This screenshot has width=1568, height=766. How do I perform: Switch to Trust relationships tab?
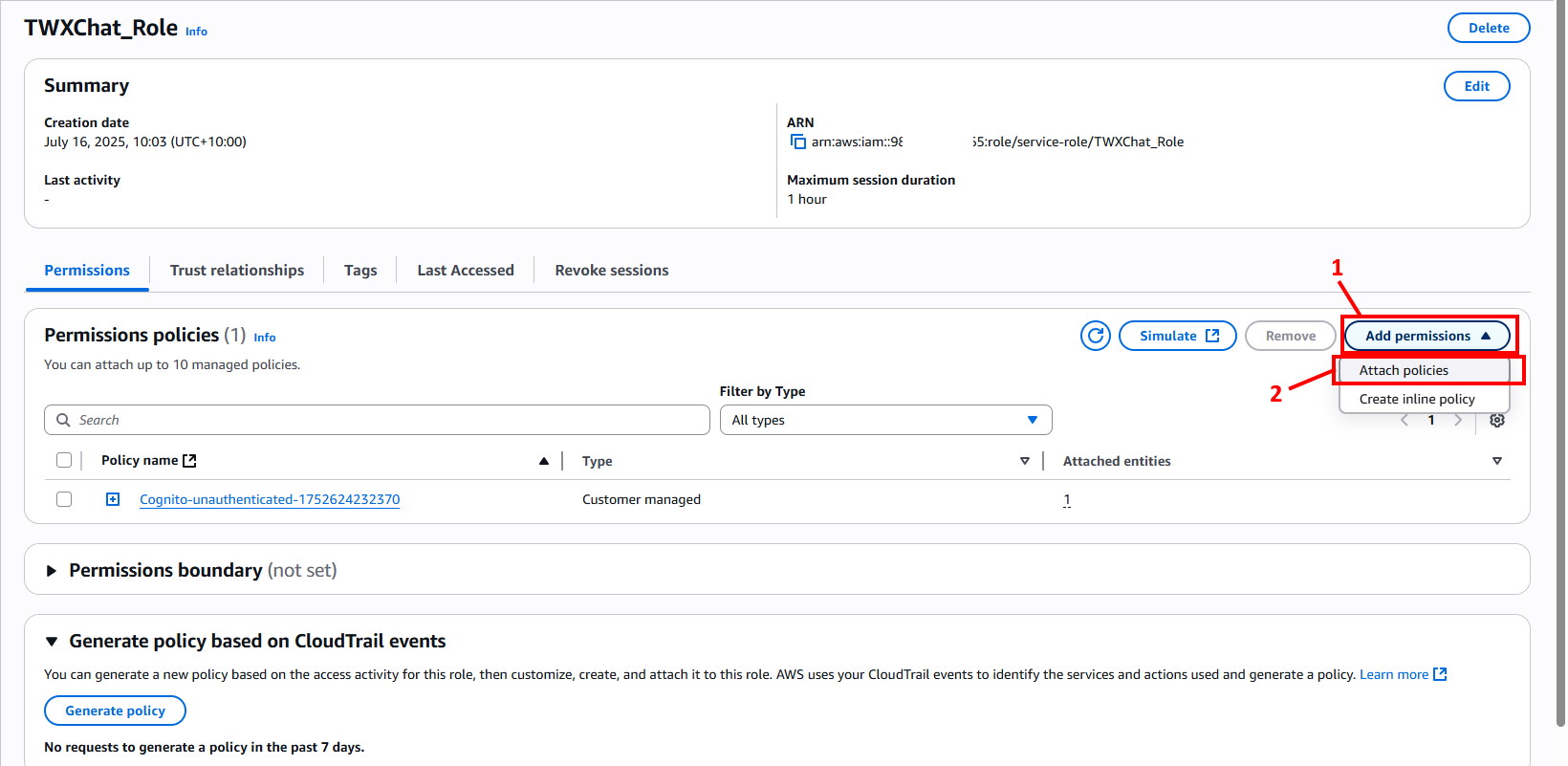pyautogui.click(x=236, y=271)
